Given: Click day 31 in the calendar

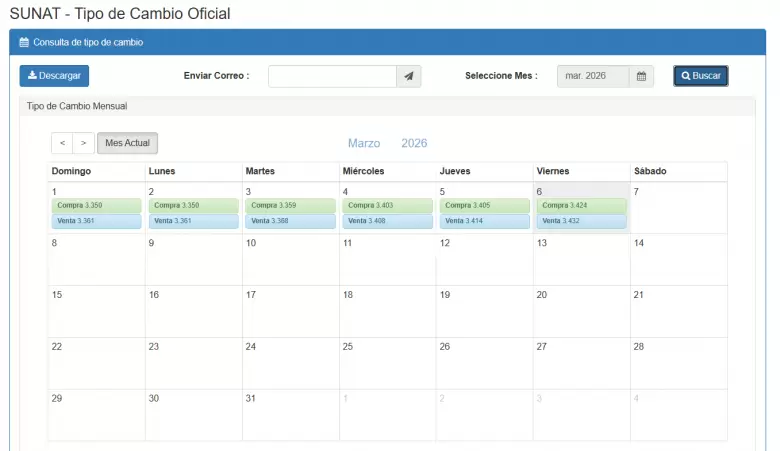Looking at the screenshot, I should (251, 398).
